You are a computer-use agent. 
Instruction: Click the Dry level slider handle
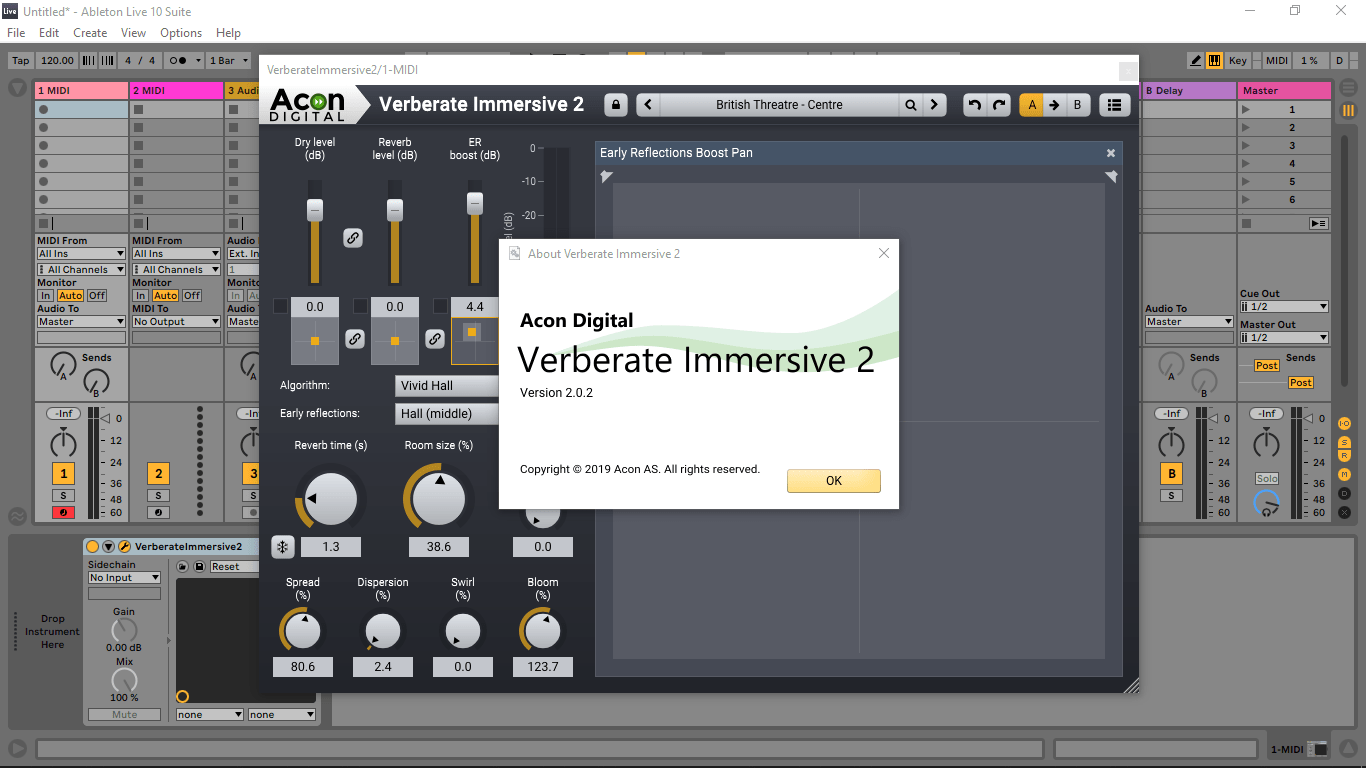tap(315, 210)
